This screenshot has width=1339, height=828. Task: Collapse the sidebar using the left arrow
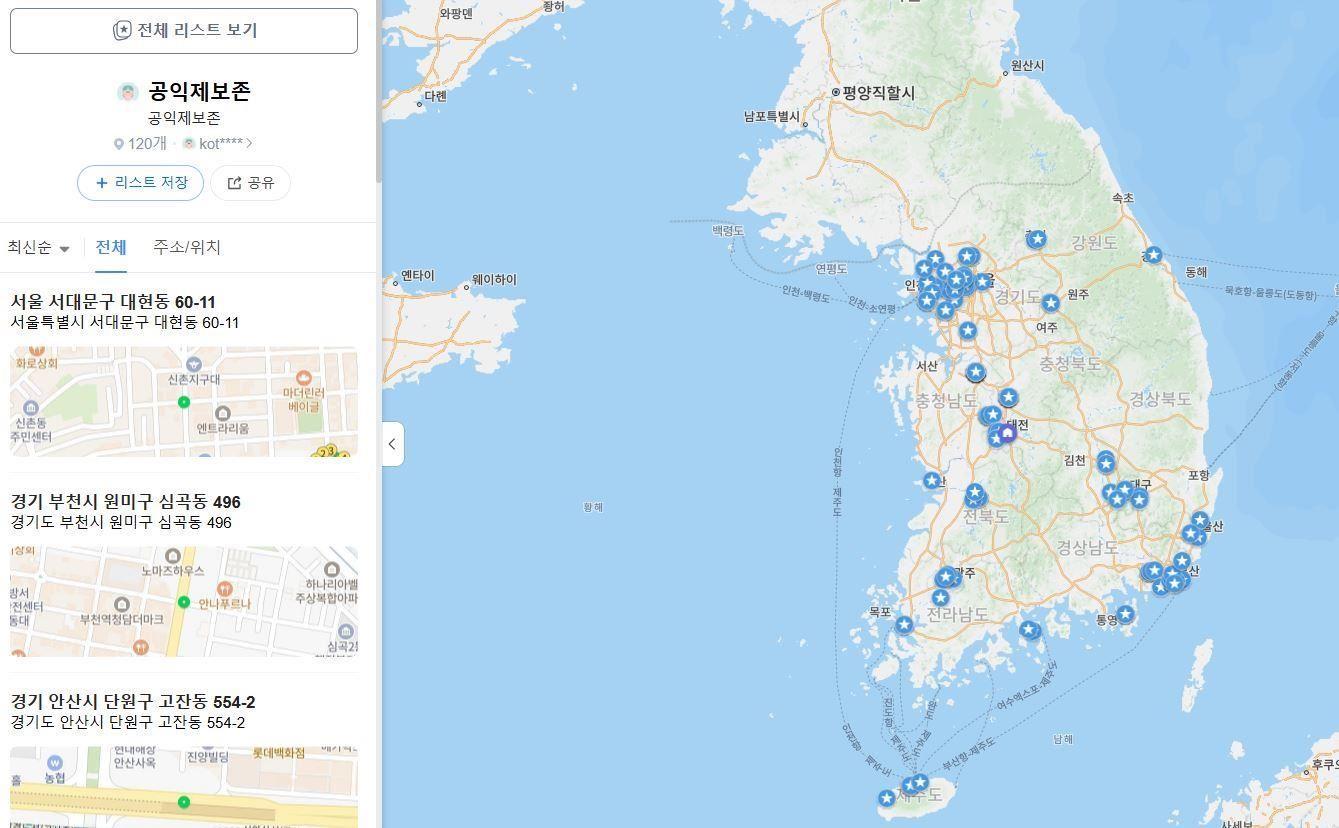click(x=391, y=444)
